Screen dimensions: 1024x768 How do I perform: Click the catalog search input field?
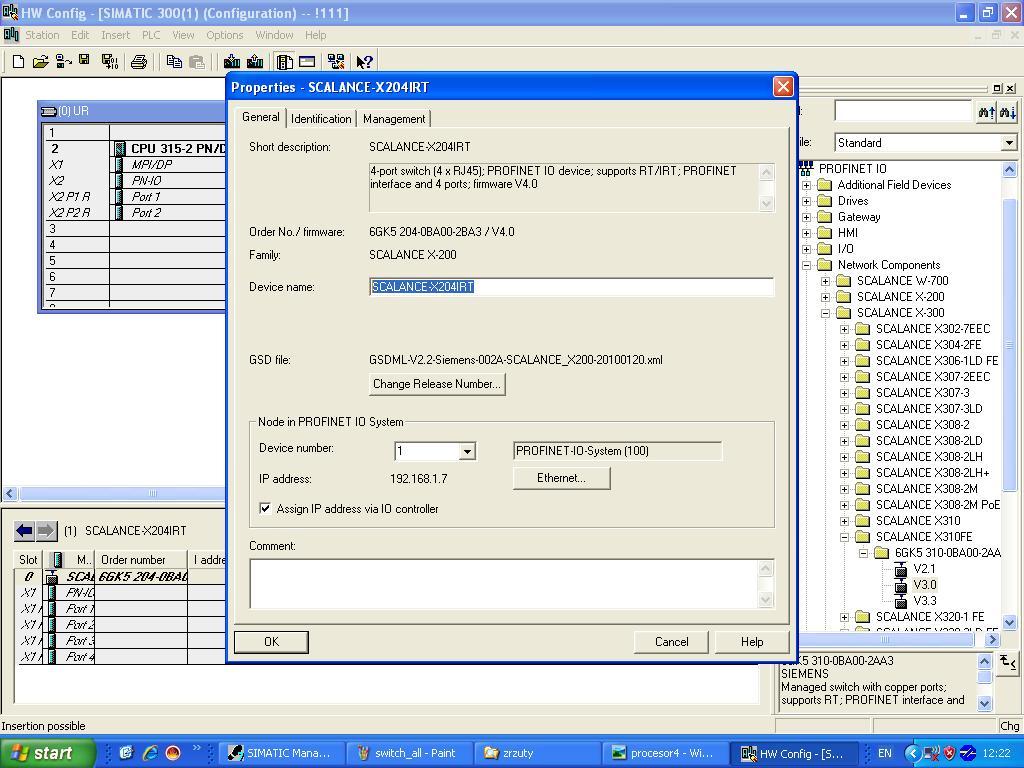[903, 112]
